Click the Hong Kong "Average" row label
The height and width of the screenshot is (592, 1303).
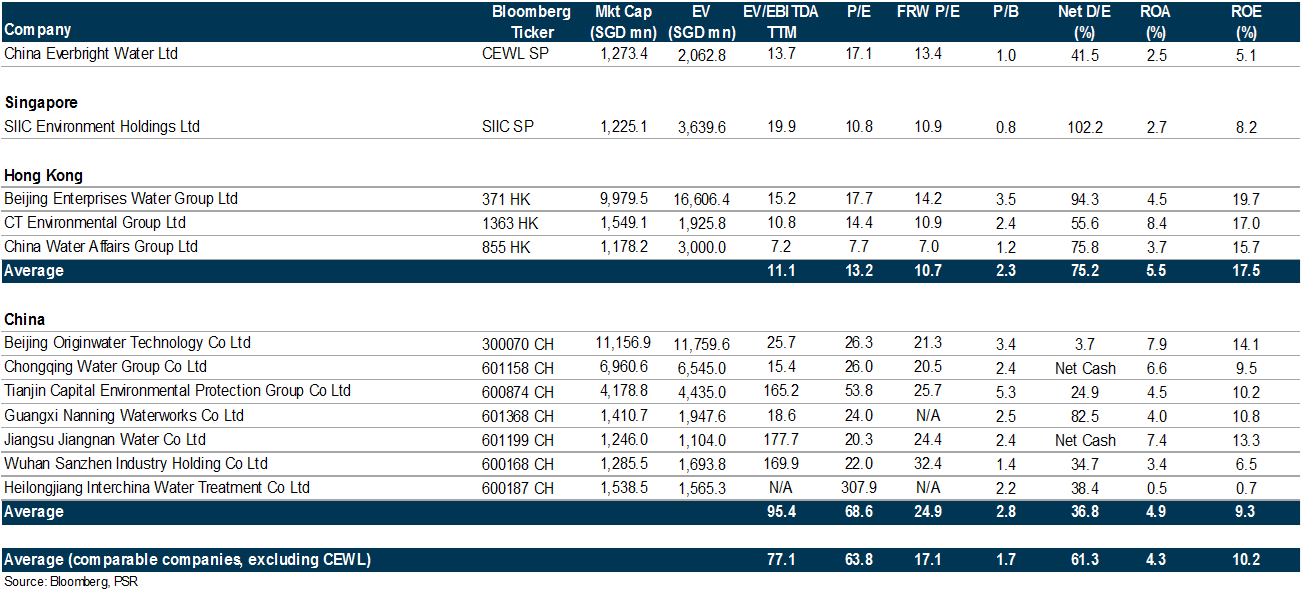point(34,270)
